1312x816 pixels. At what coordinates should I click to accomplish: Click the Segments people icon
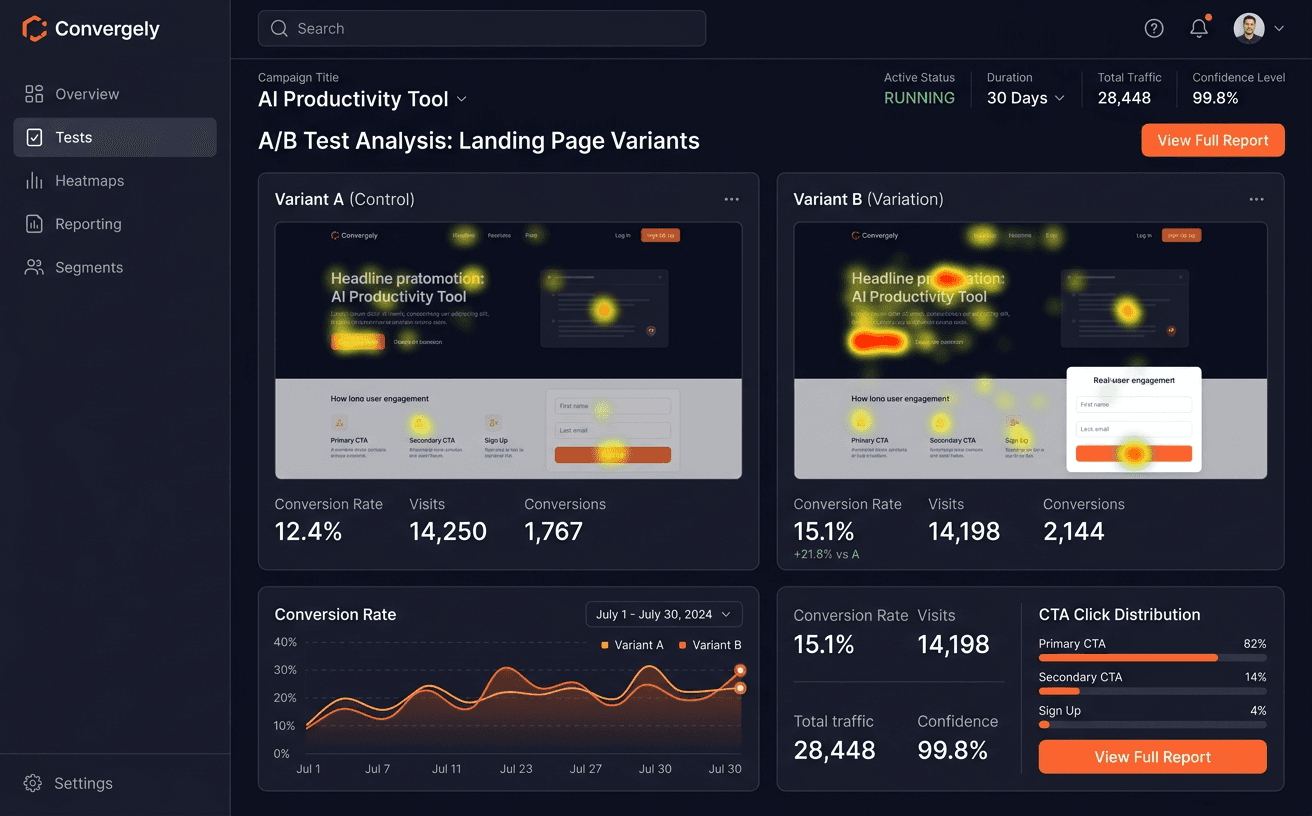[34, 267]
